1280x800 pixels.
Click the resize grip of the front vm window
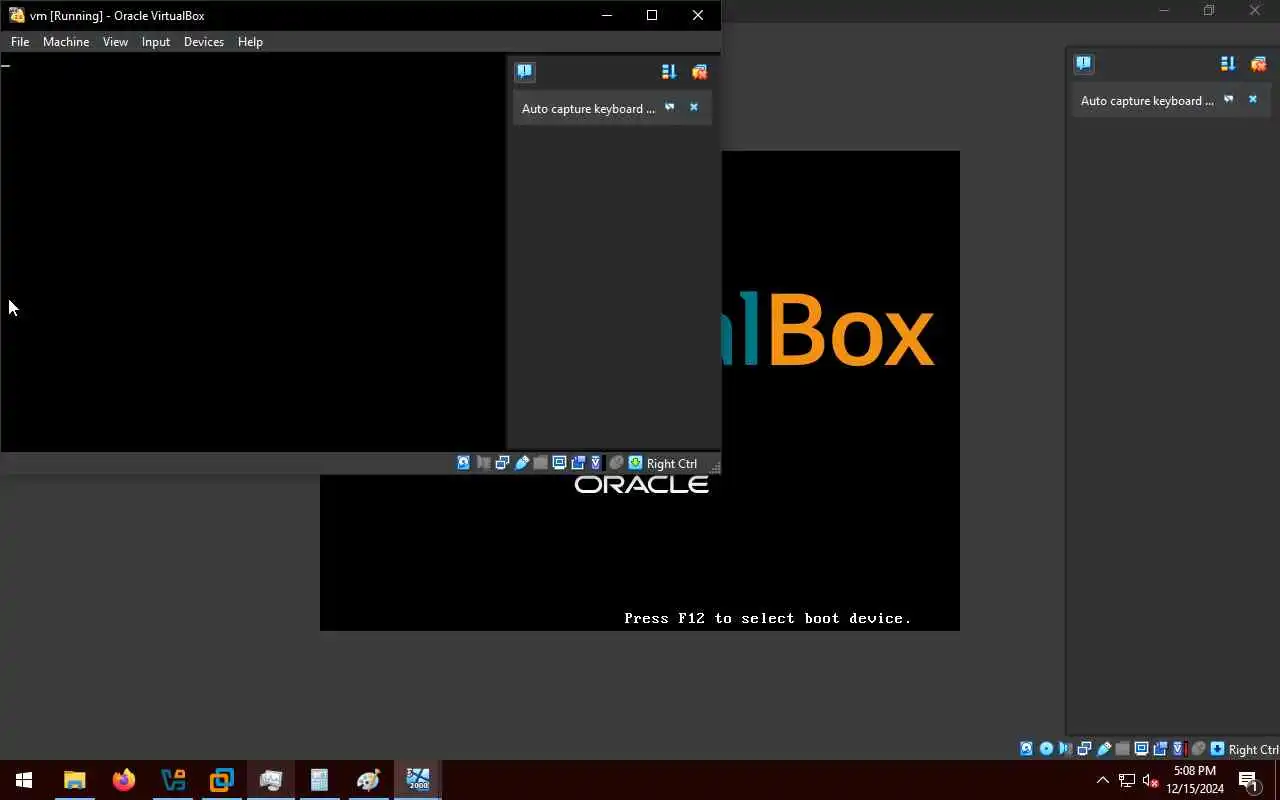click(714, 466)
